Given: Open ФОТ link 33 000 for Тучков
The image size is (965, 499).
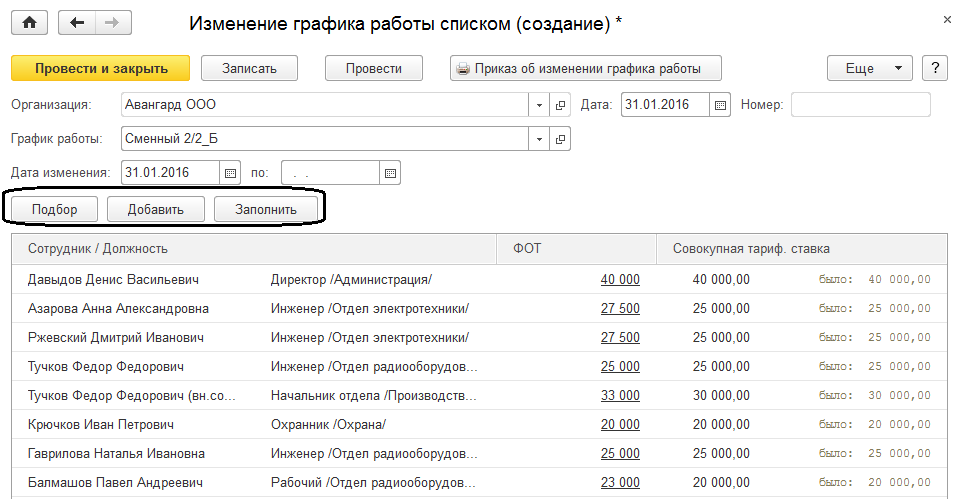Looking at the screenshot, I should coord(620,395).
